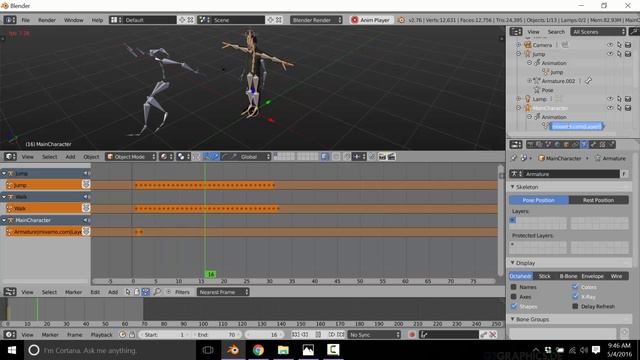Image resolution: width=640 pixels, height=360 pixels.
Task: Click the green frame 16 marker in NLA
Action: pos(210,274)
